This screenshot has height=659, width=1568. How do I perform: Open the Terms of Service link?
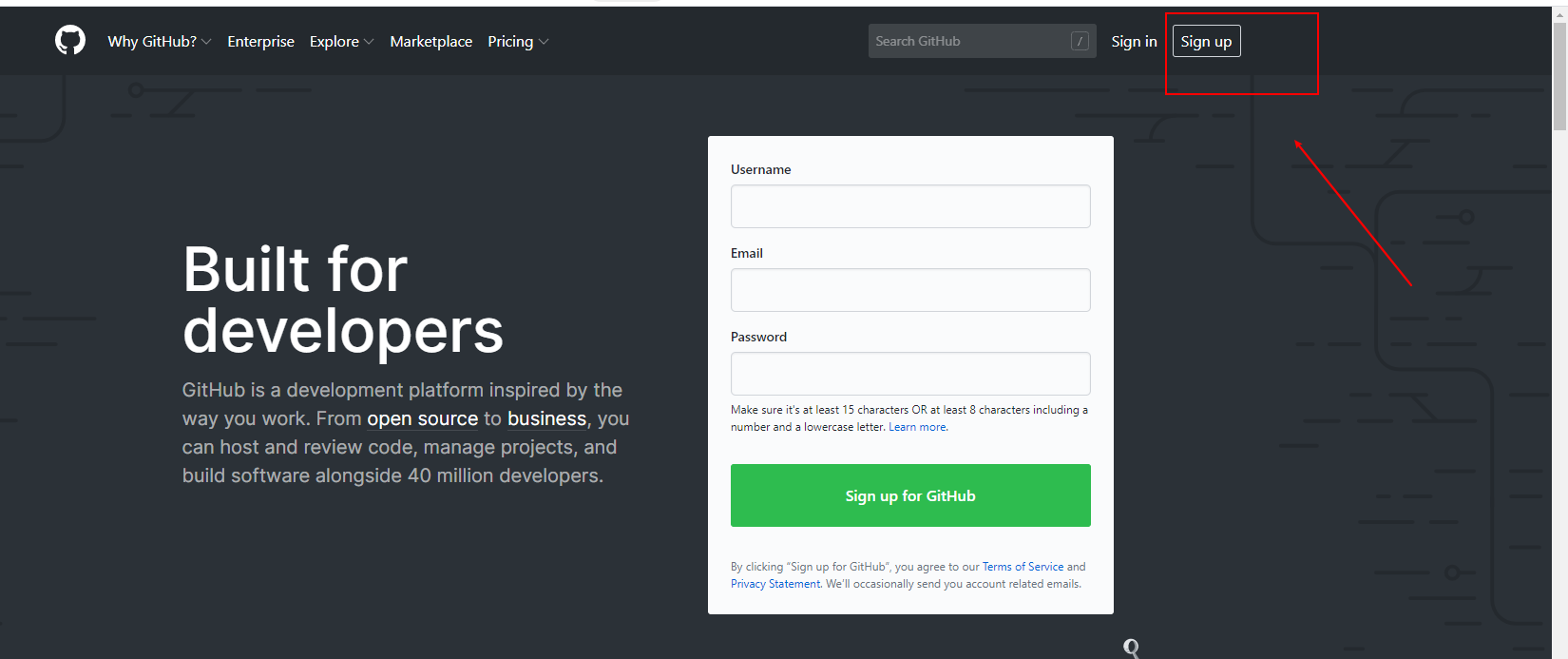coord(1023,567)
